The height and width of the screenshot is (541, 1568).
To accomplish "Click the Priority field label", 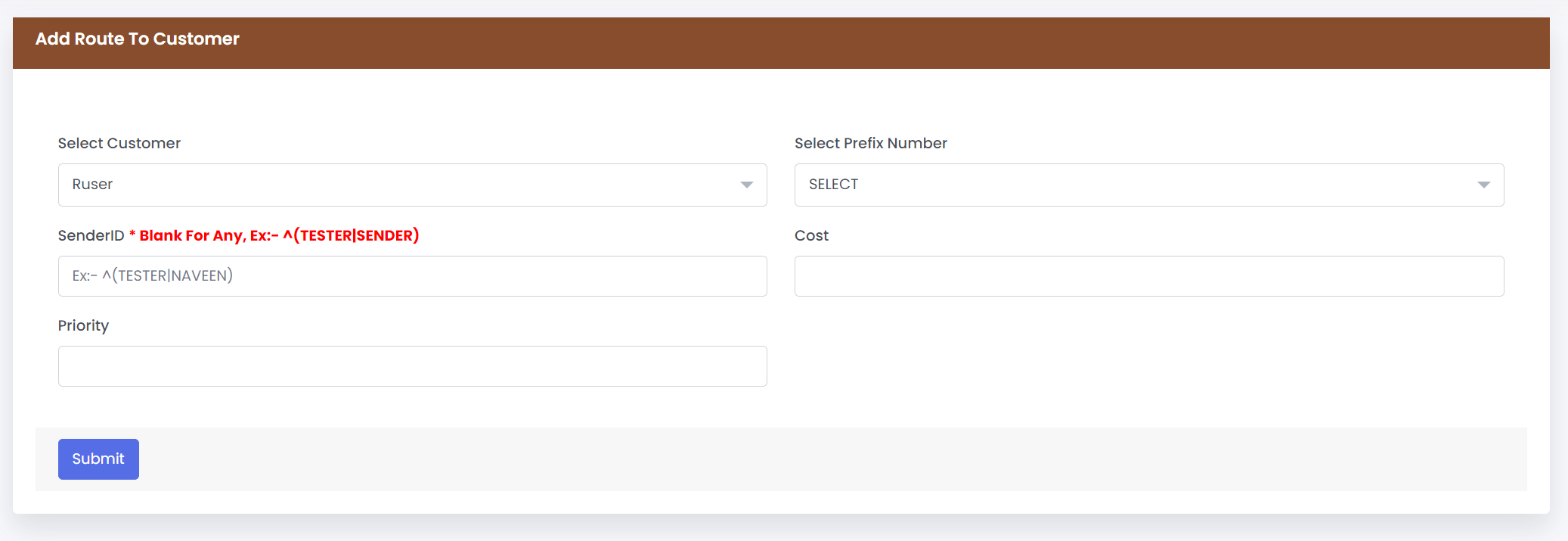I will pos(83,325).
